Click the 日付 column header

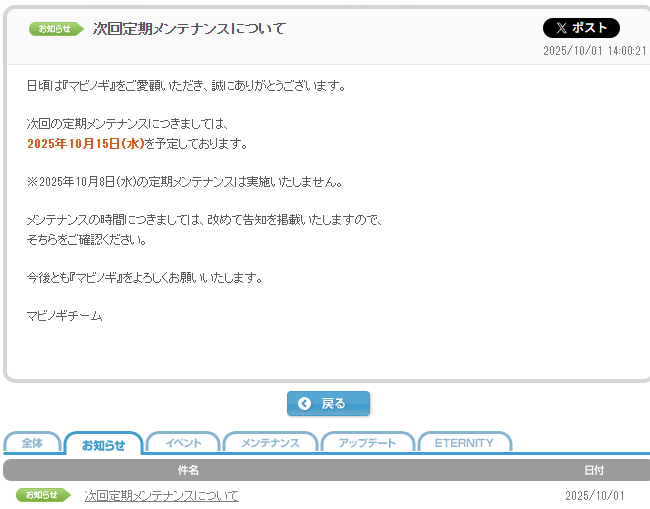pyautogui.click(x=594, y=470)
